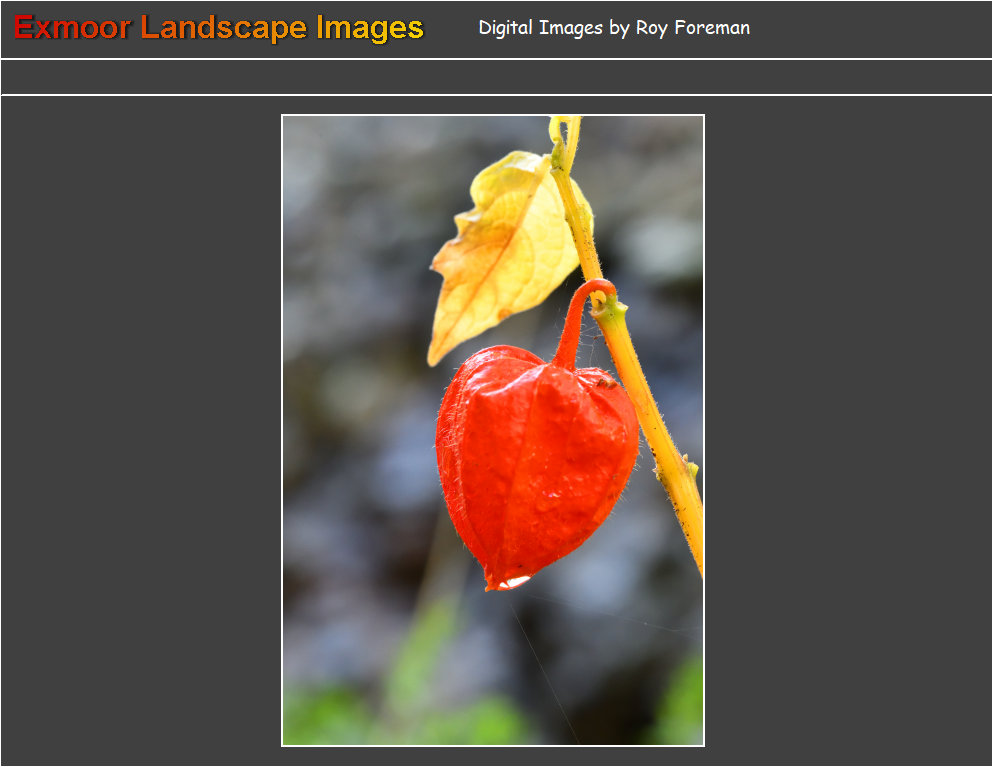Image resolution: width=993 pixels, height=767 pixels.
Task: Click the empty navigation bar below the header
Action: coord(496,77)
